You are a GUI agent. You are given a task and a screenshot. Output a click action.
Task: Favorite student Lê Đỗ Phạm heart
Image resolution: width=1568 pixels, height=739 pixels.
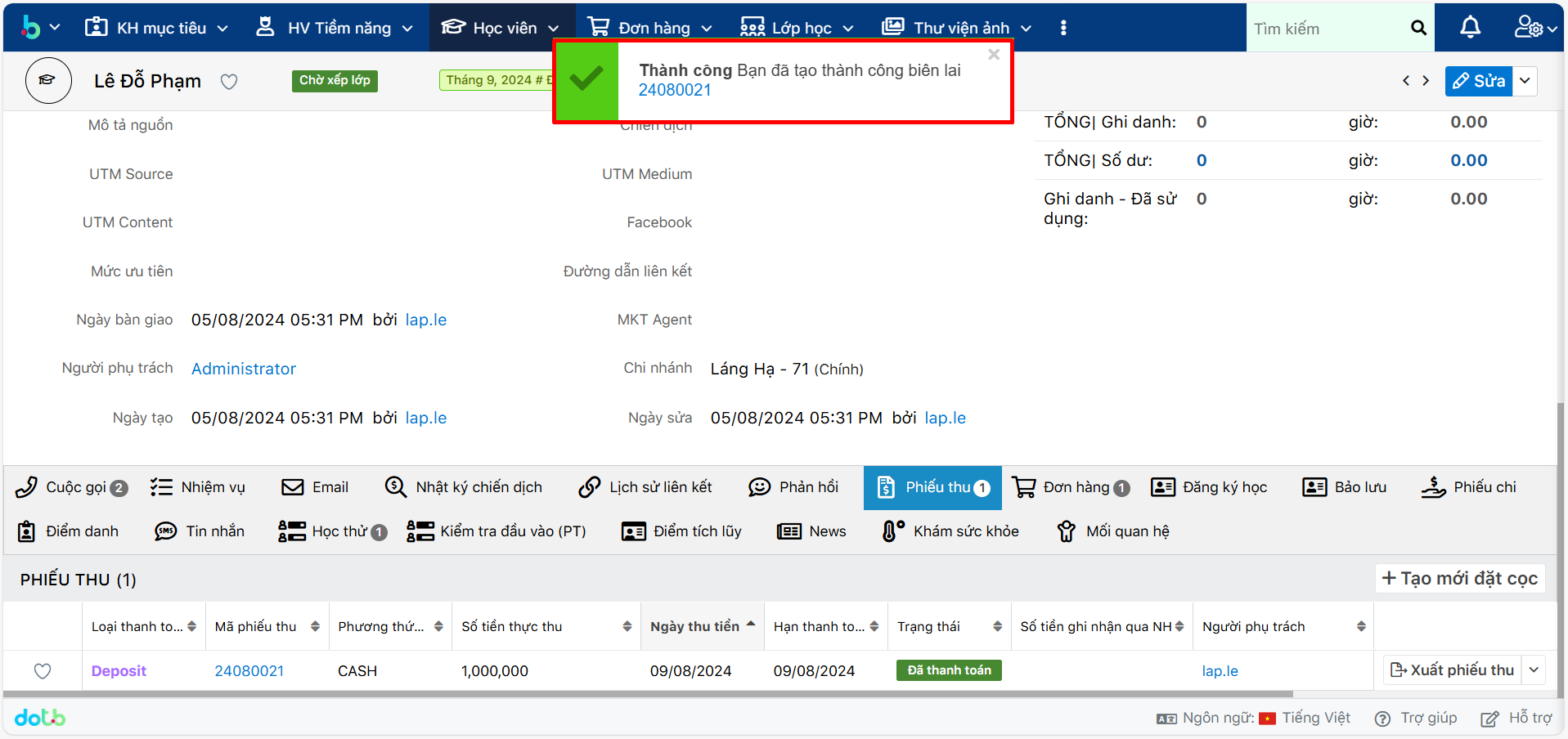[229, 82]
